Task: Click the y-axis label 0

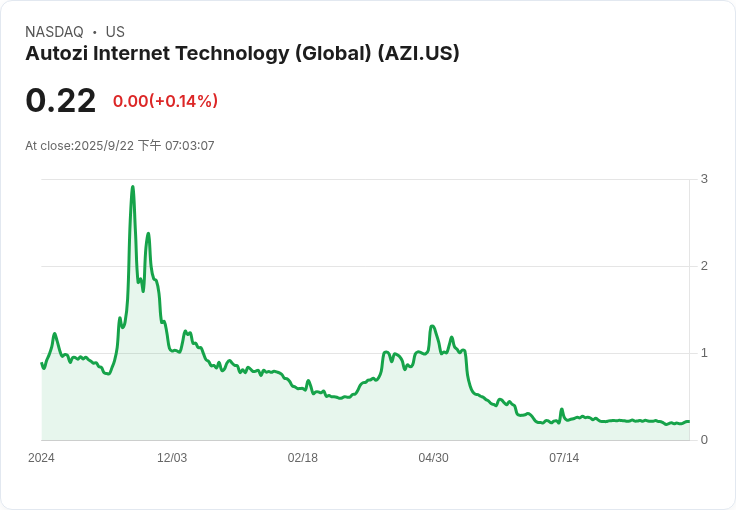Action: click(704, 440)
